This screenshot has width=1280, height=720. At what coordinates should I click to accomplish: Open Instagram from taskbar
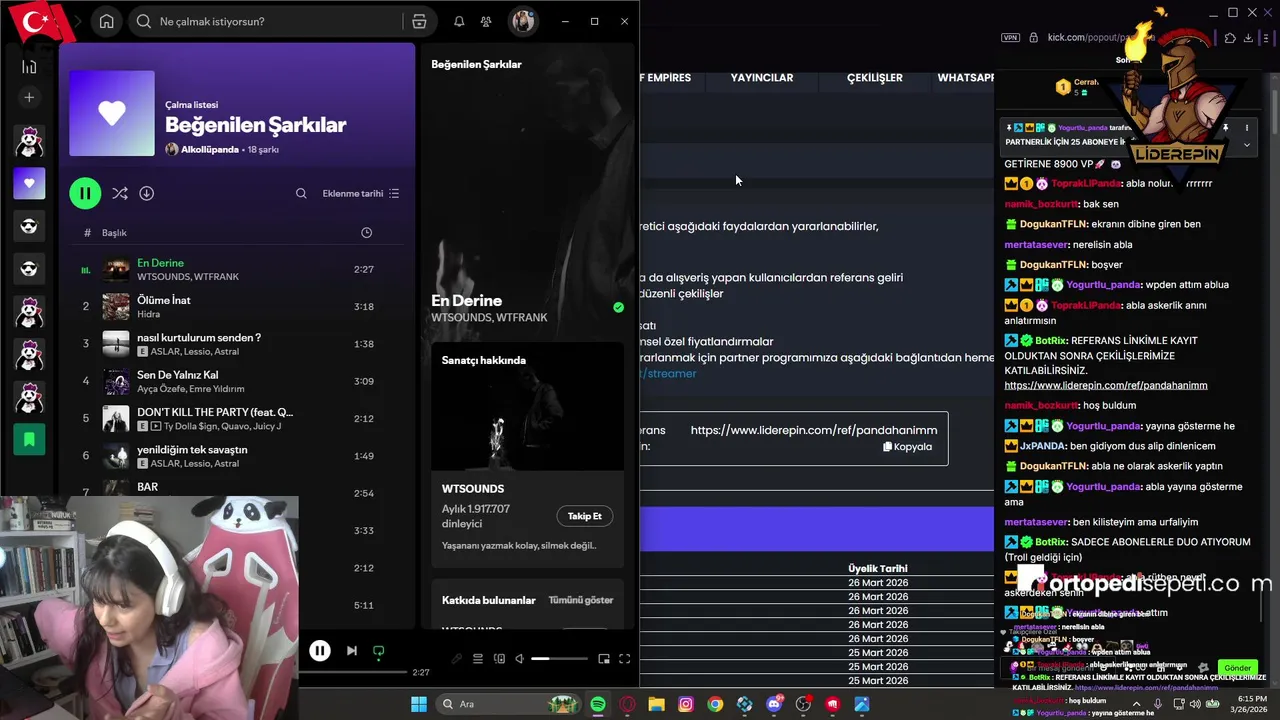tap(685, 704)
